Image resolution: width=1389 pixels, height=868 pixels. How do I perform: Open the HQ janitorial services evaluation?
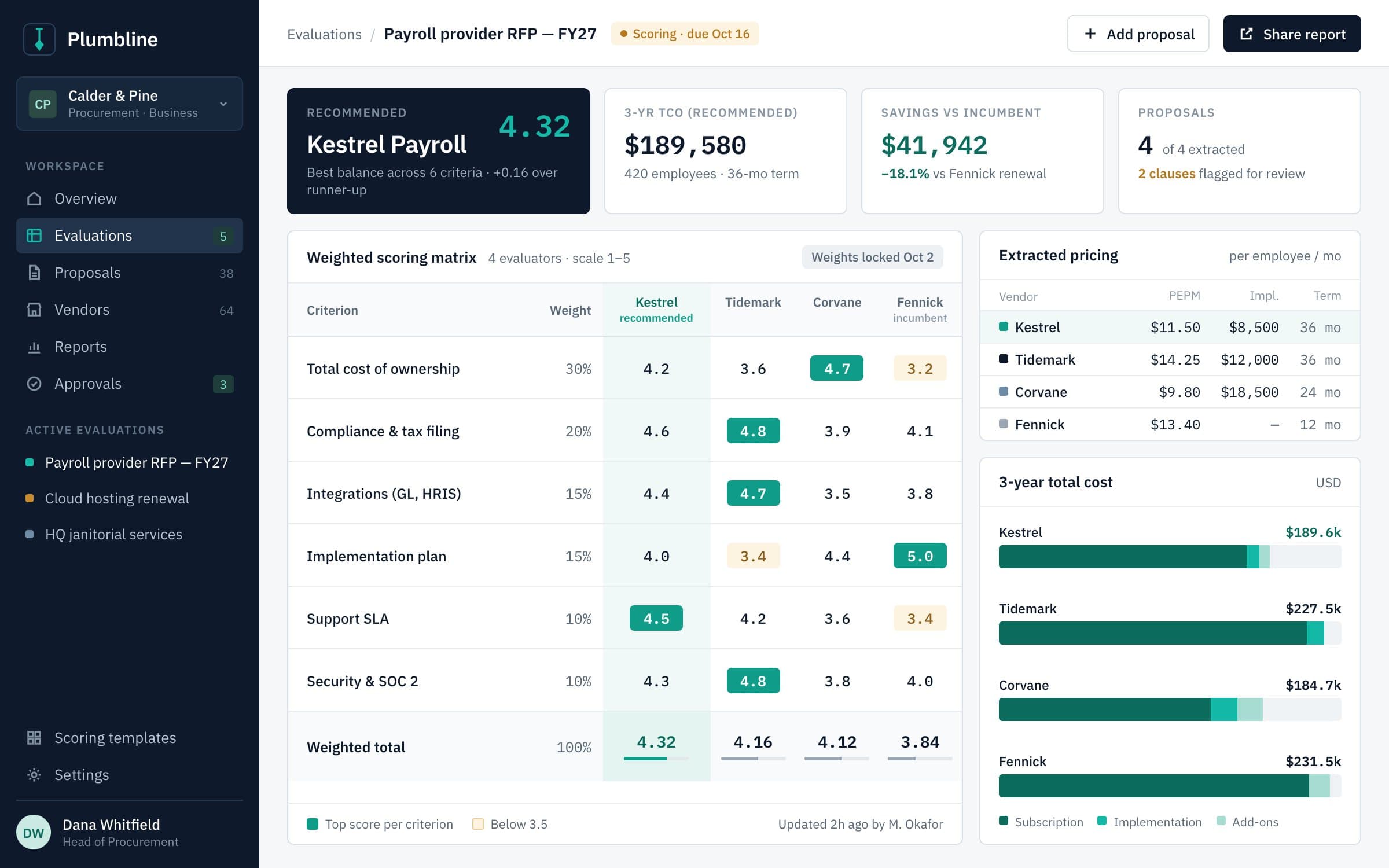click(x=130, y=534)
